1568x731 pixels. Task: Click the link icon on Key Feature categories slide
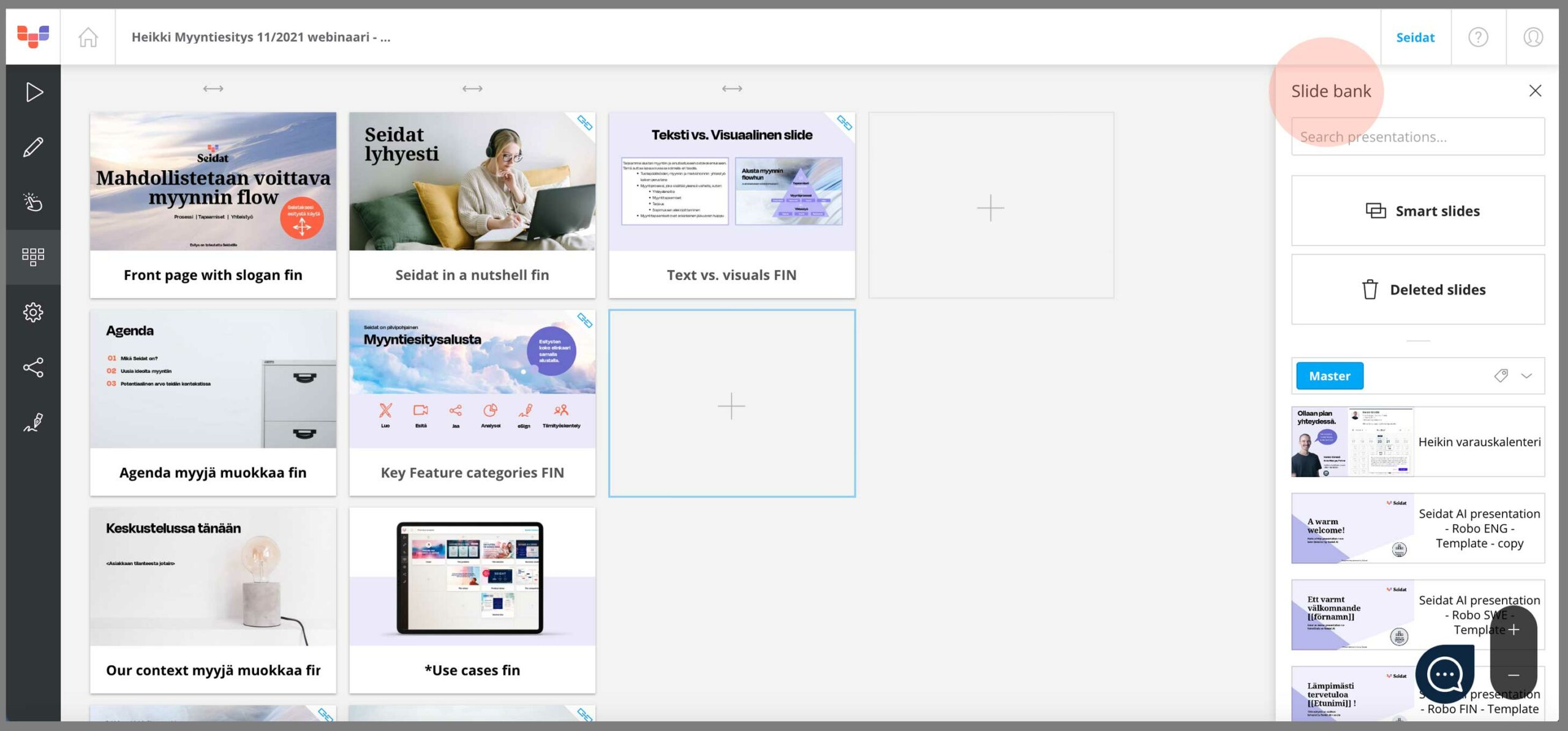[584, 320]
